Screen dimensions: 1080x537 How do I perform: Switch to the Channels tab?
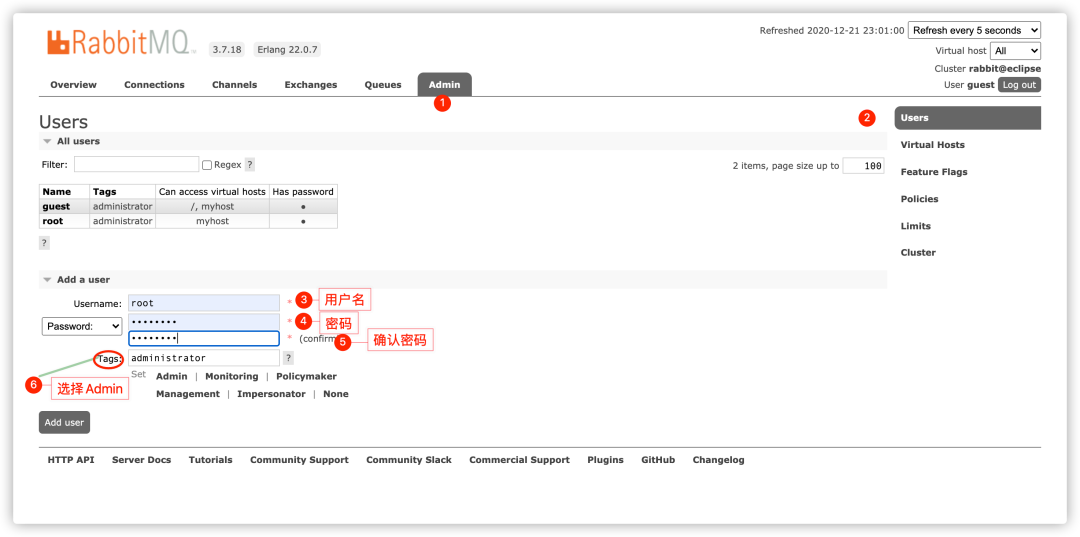234,85
